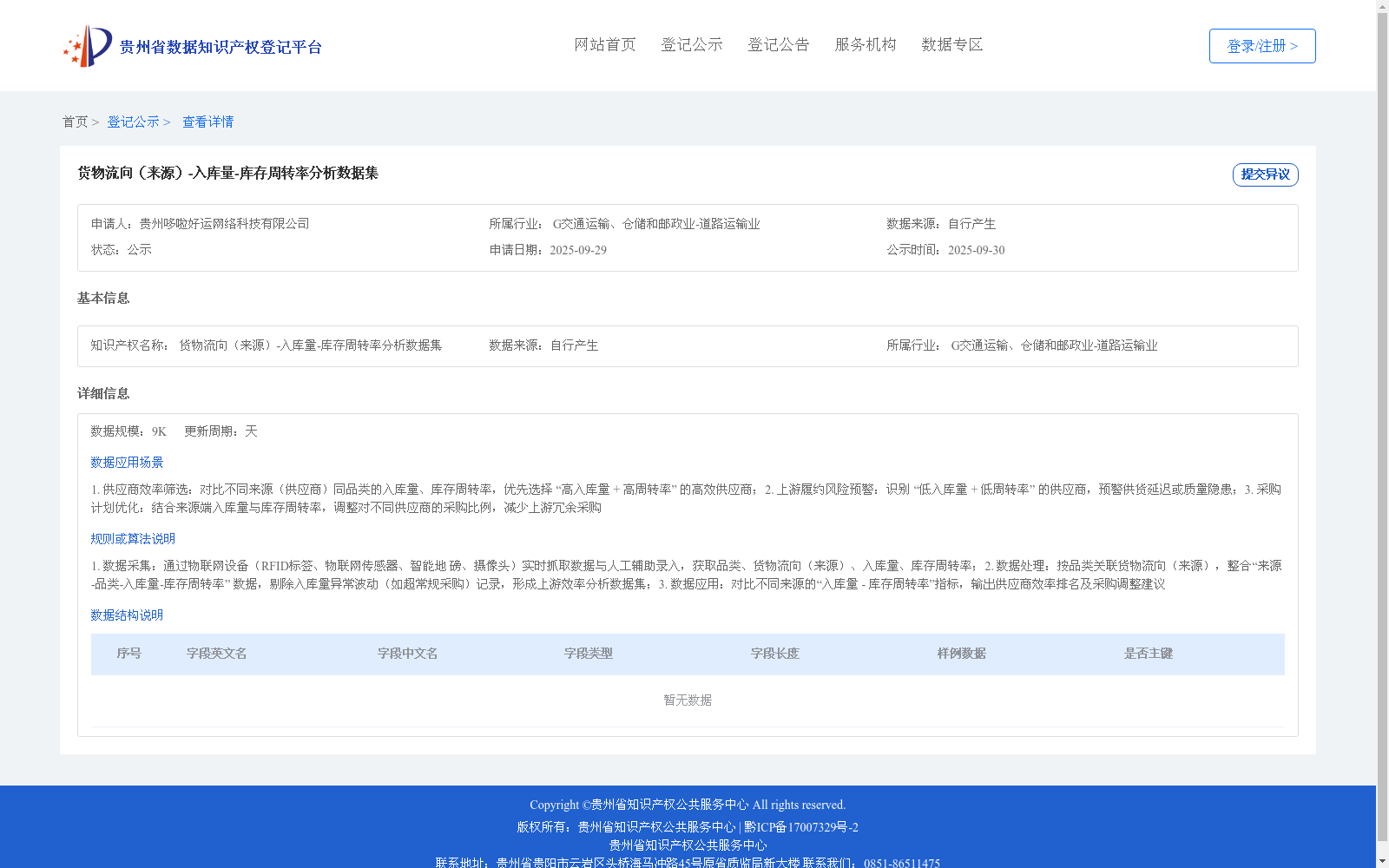Click 详细信息 section heading
Image resolution: width=1389 pixels, height=868 pixels.
pyautogui.click(x=103, y=393)
